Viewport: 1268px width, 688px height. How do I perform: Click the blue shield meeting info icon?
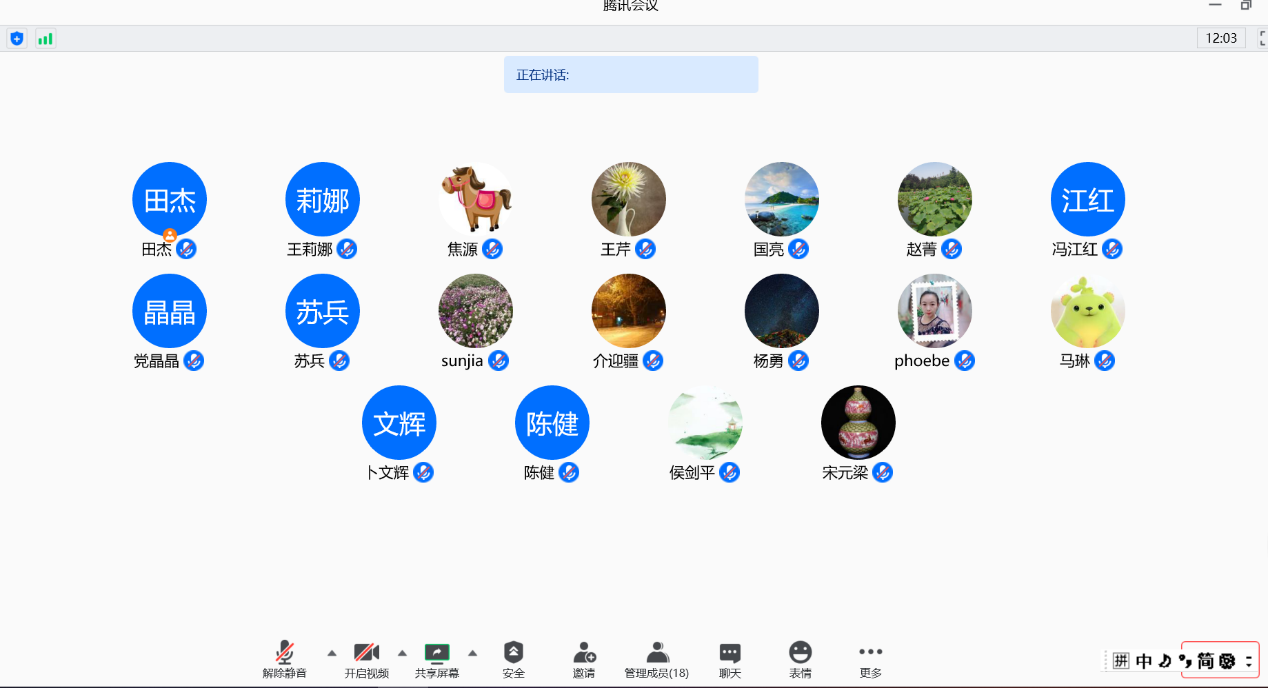(x=16, y=39)
